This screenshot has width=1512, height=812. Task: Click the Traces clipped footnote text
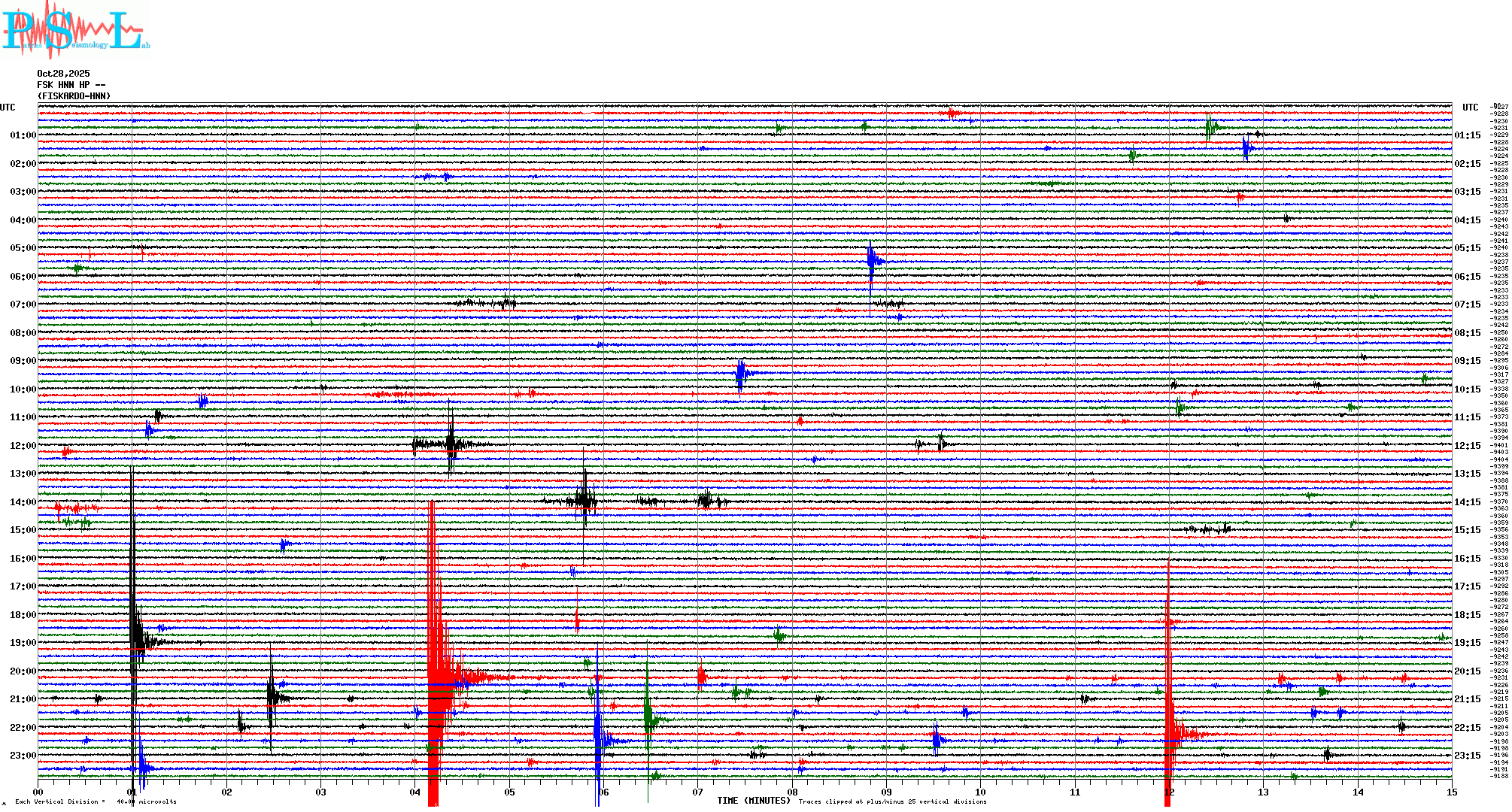pyautogui.click(x=892, y=801)
